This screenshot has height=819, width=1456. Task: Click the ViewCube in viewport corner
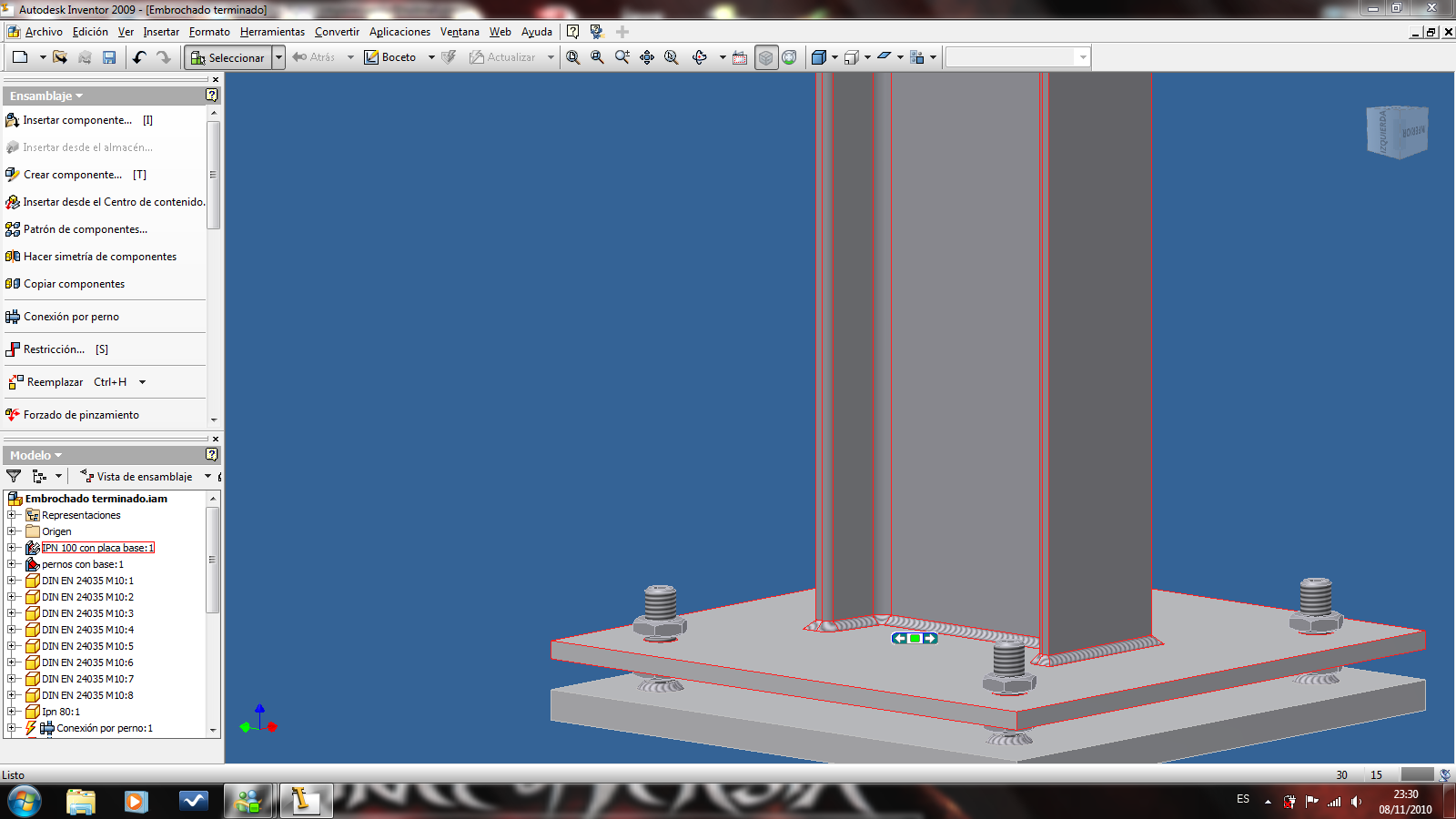click(1398, 132)
